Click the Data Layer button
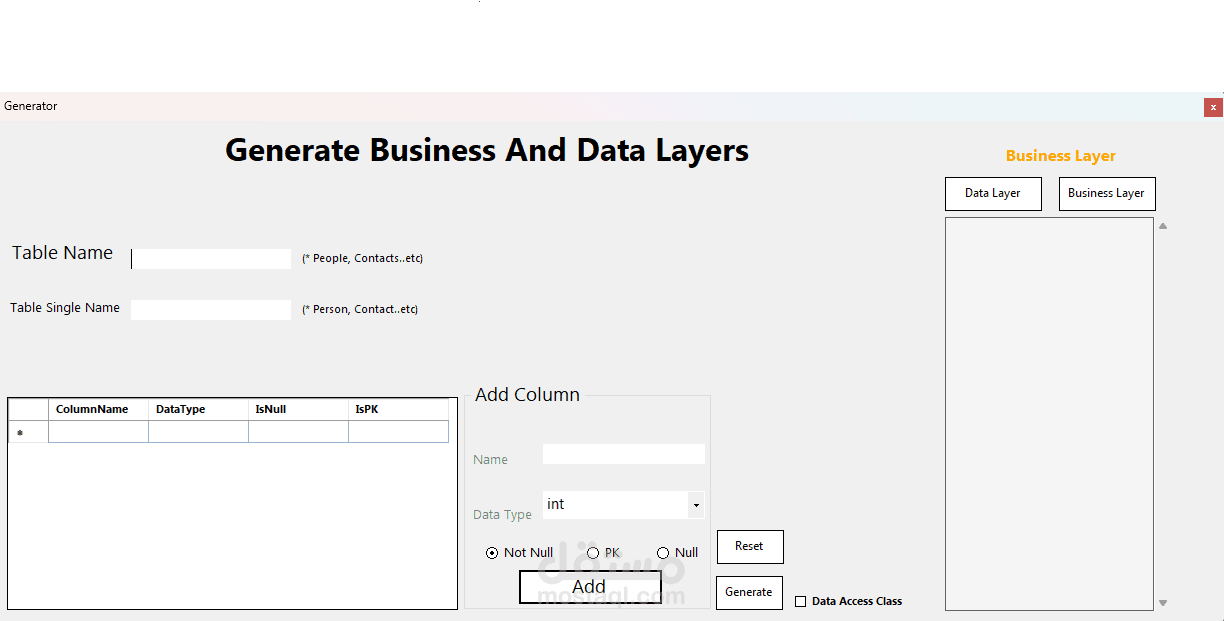Viewport: 1224px width, 621px height. click(x=993, y=194)
